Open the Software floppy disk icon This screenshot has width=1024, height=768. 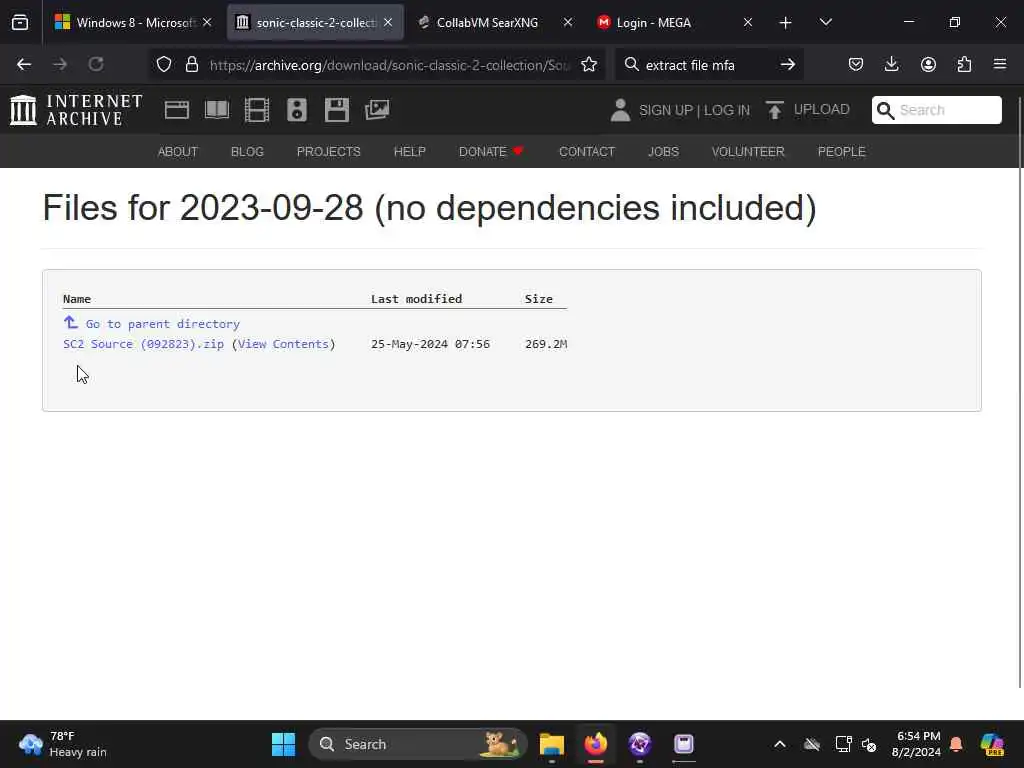[337, 110]
